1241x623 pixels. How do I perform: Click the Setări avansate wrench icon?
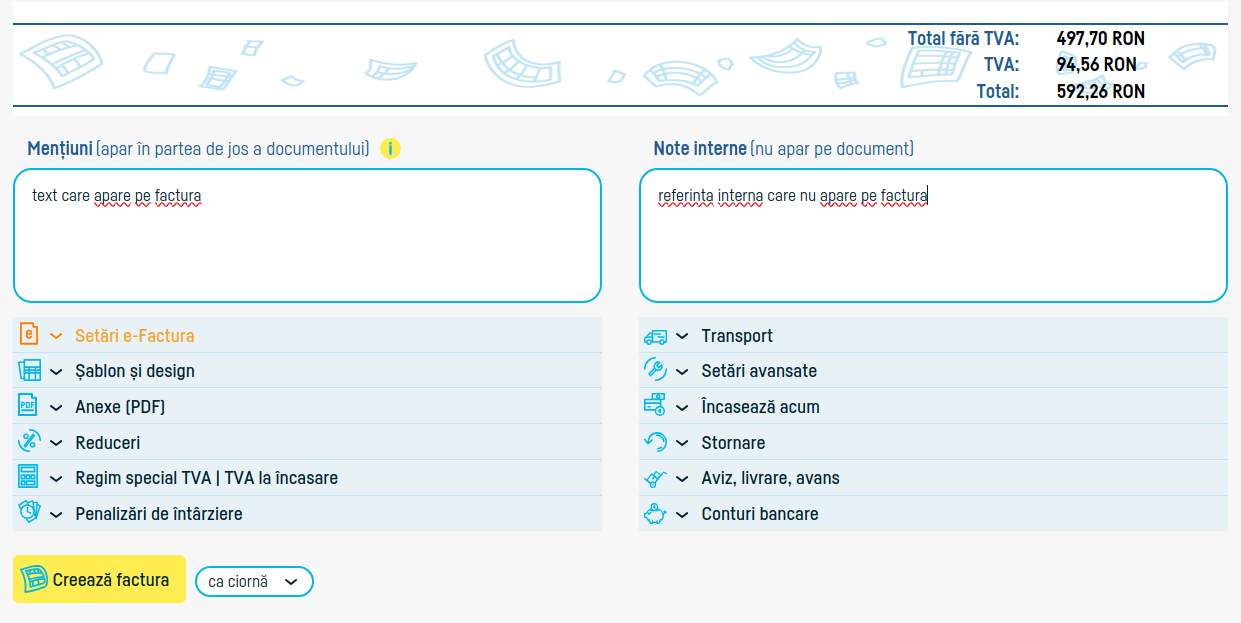click(x=655, y=370)
